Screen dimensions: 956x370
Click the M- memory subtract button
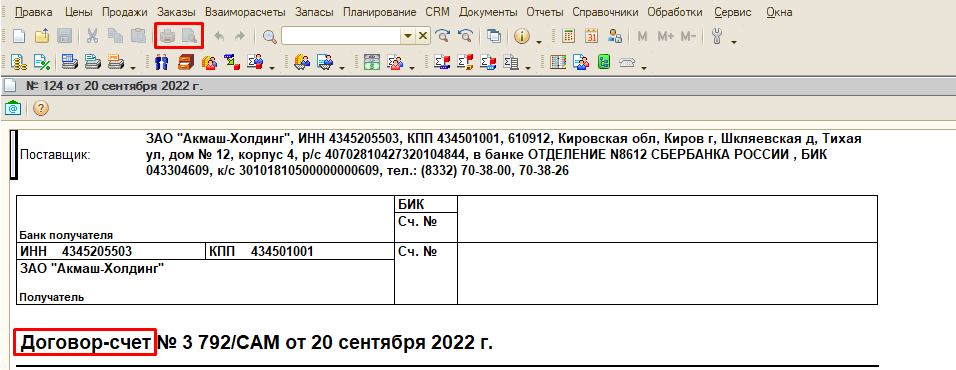(x=688, y=37)
